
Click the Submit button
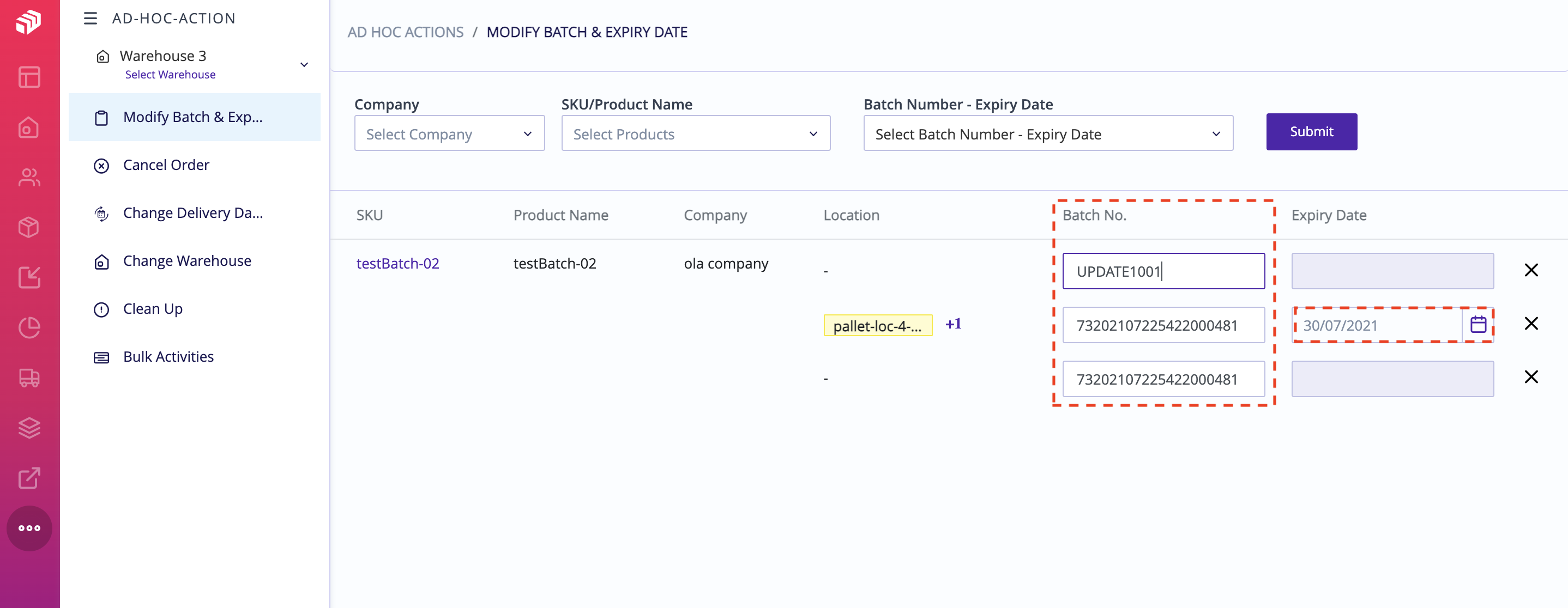pos(1311,131)
